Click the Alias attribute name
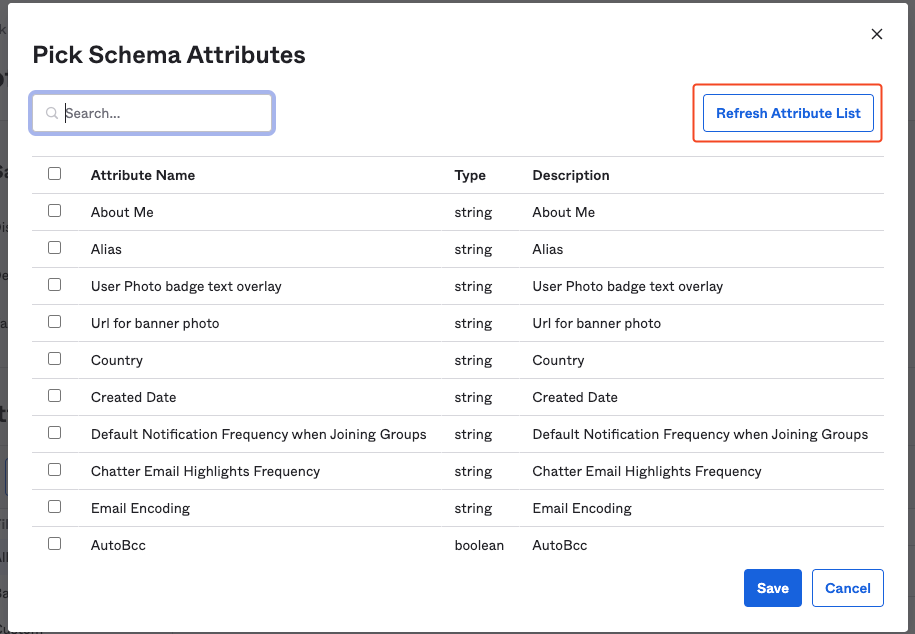The image size is (915, 634). (106, 249)
